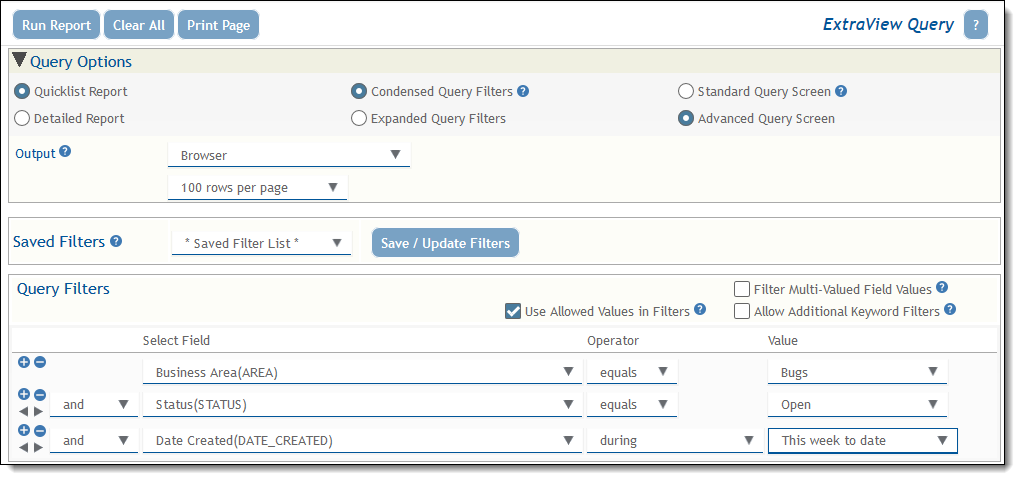
Task: Click help icon beside Saved Filters
Action: pyautogui.click(x=116, y=241)
